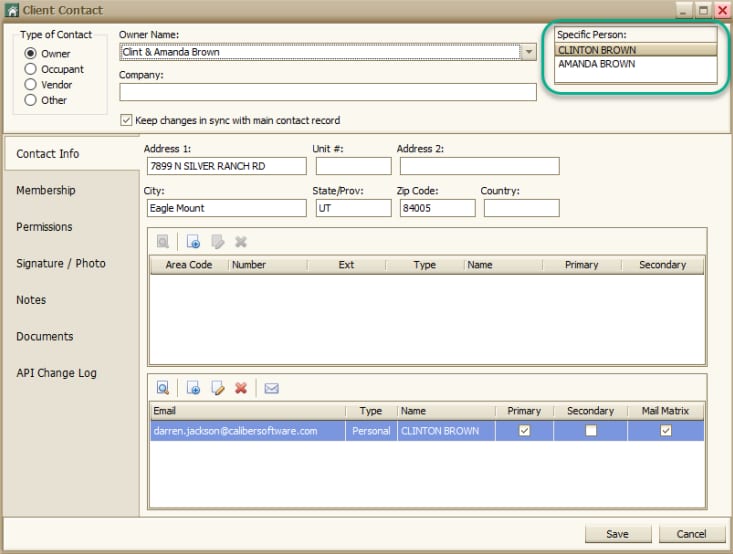Close the Client Contact window
733x554 pixels.
[723, 10]
